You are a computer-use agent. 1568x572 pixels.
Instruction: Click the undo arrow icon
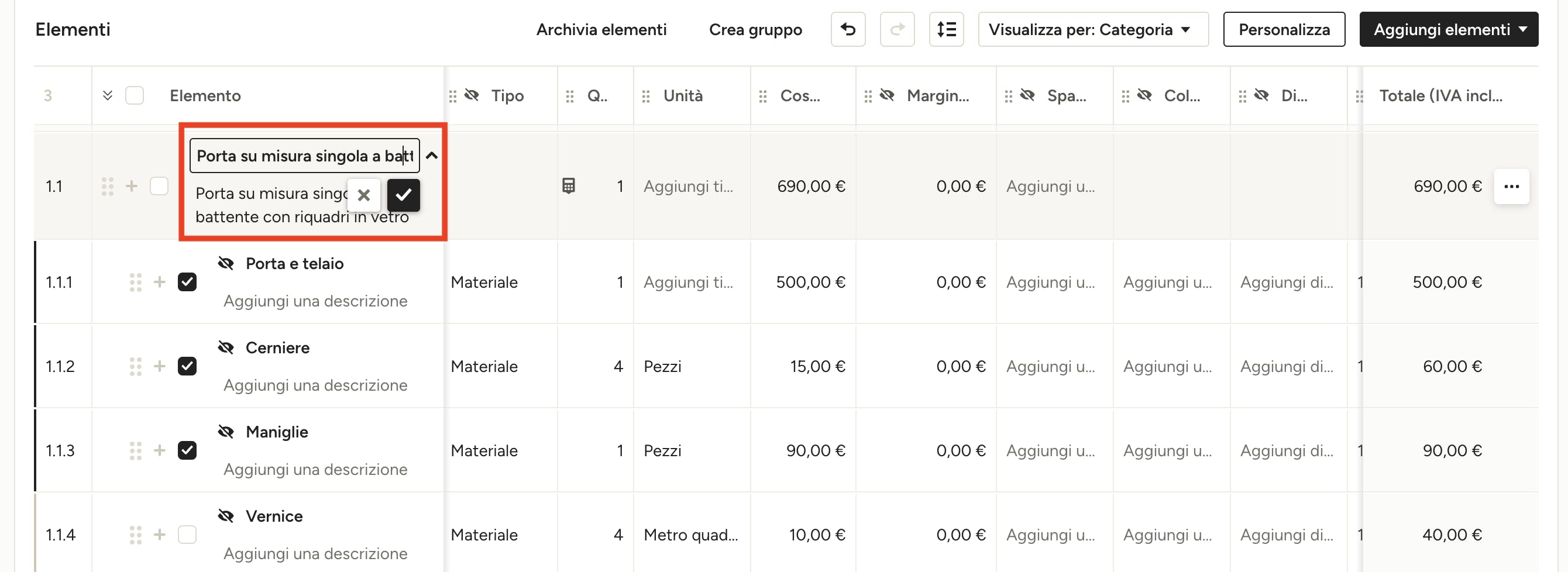tap(847, 29)
